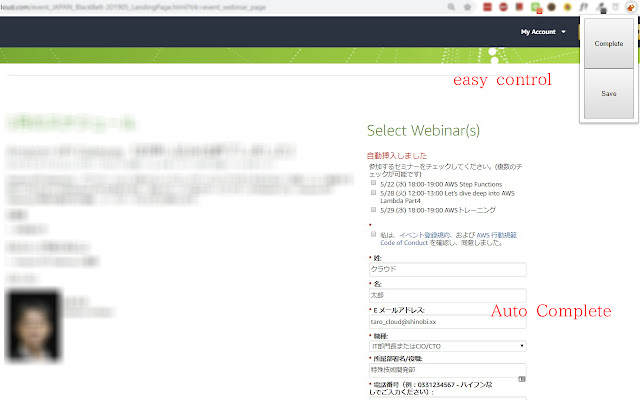
Task: Click the gray person extension icon
Action: (x=600, y=7)
